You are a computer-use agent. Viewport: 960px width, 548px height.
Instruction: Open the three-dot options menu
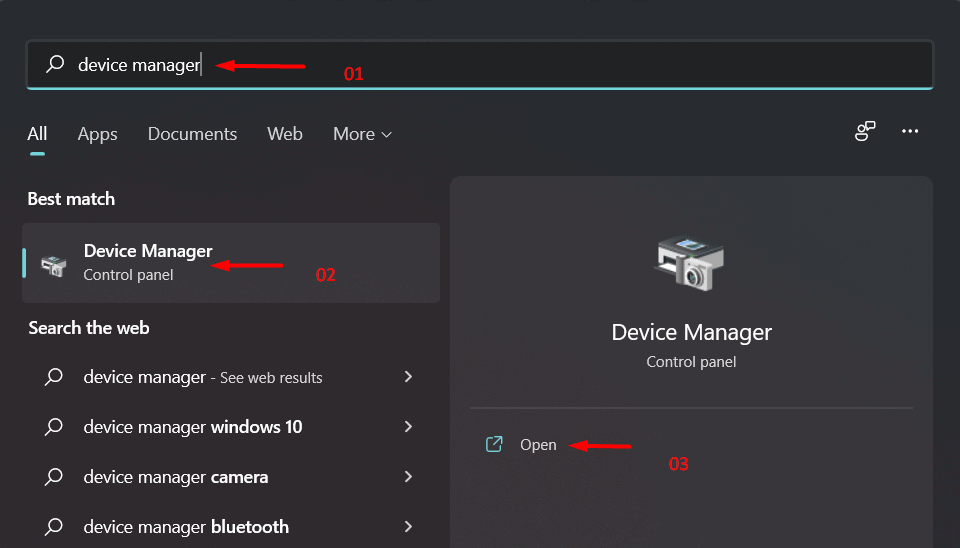coord(910,132)
